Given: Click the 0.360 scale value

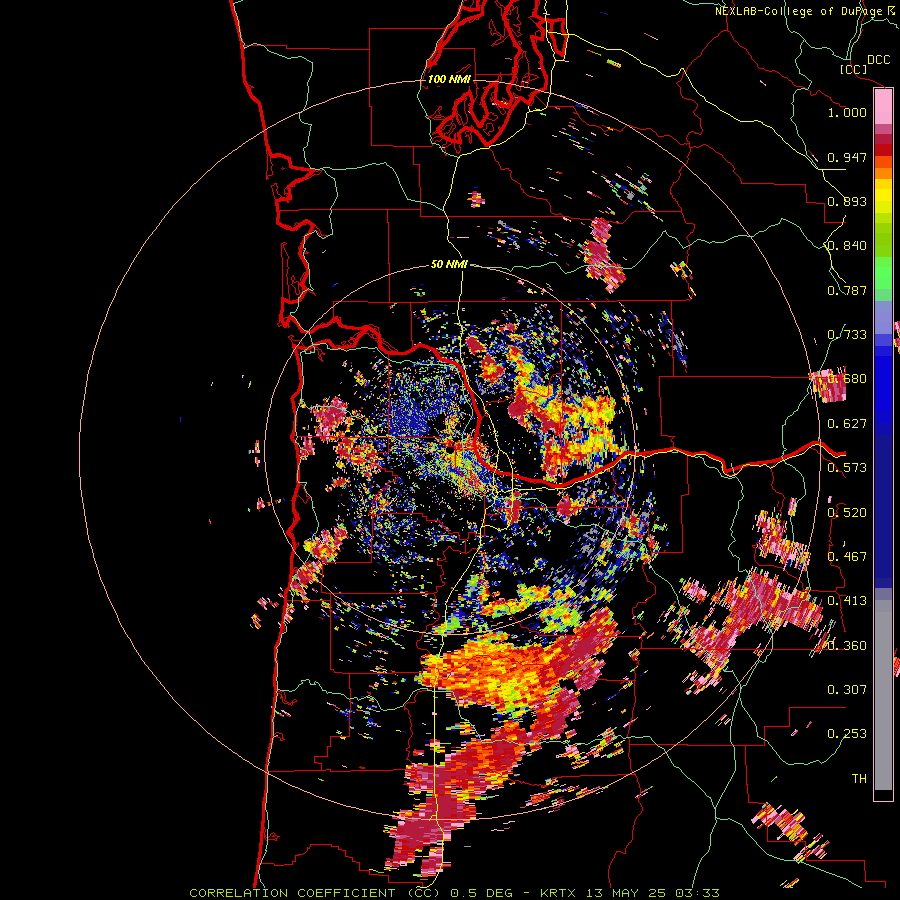Looking at the screenshot, I should [847, 645].
